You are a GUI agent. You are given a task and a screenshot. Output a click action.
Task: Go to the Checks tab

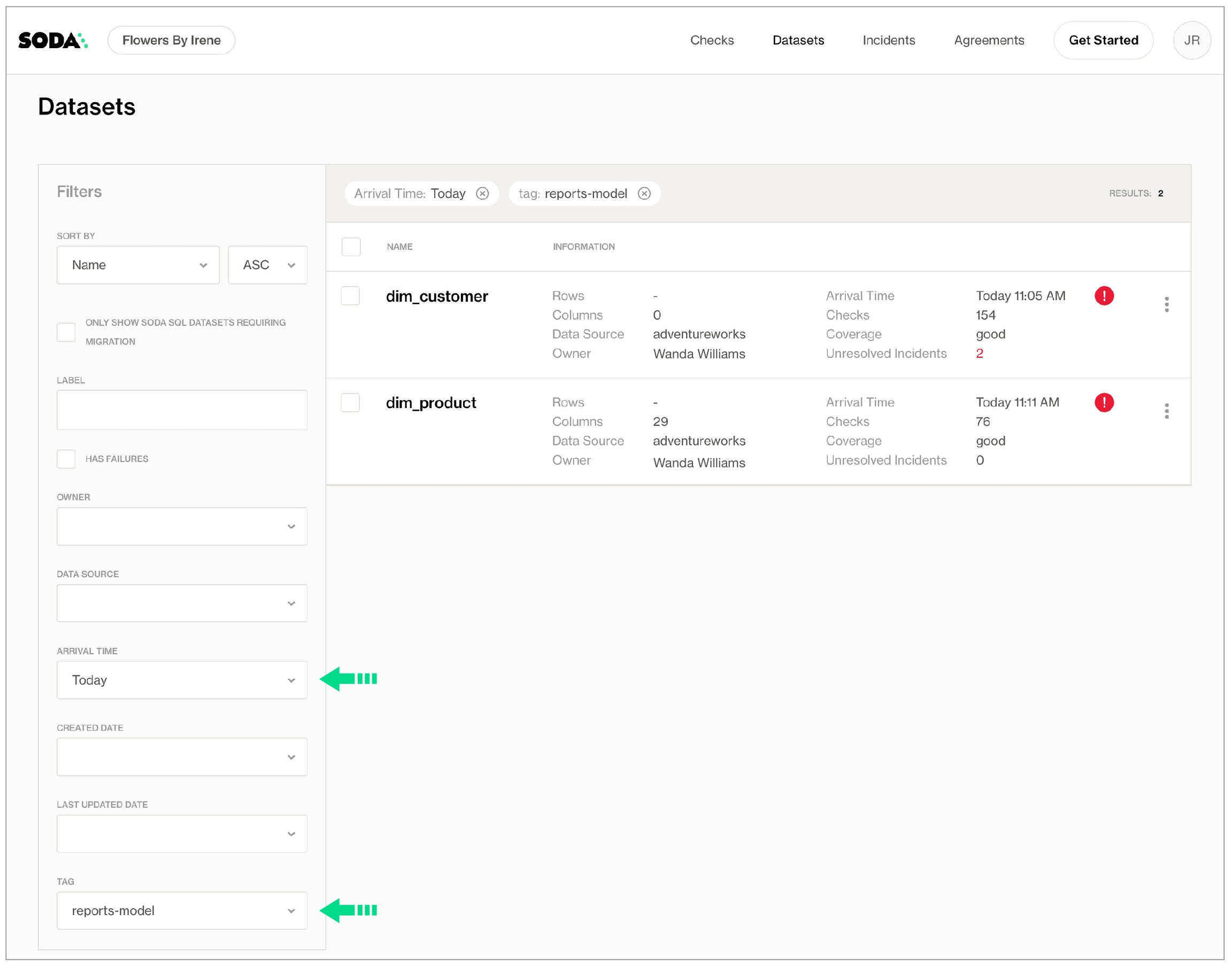[711, 40]
